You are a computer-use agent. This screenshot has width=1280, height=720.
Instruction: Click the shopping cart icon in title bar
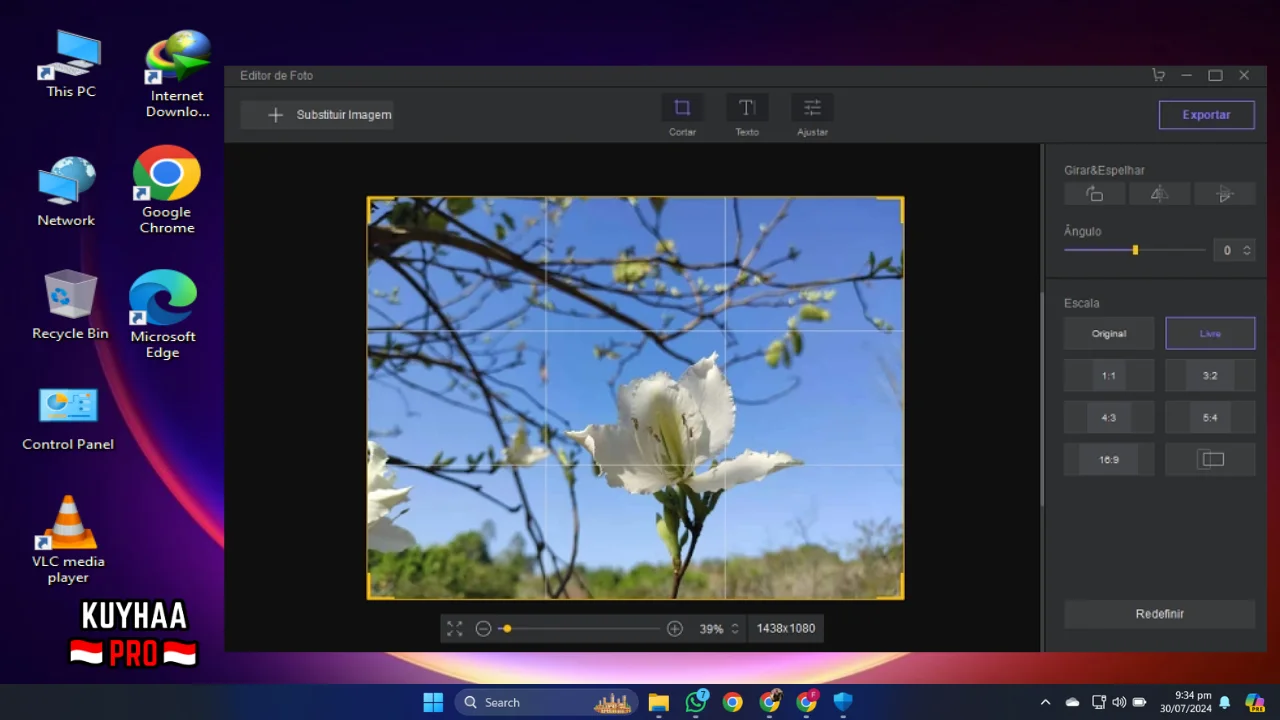tap(1159, 75)
